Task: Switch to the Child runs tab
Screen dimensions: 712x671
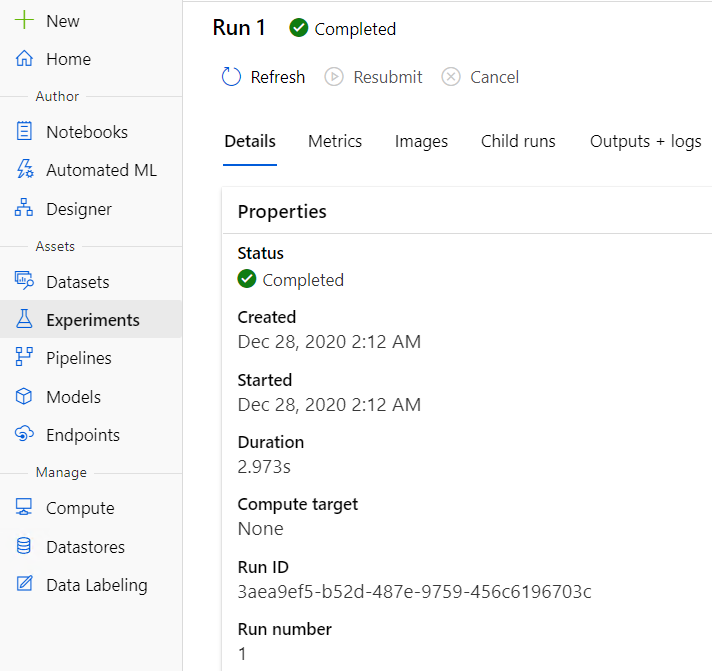Action: [x=518, y=141]
